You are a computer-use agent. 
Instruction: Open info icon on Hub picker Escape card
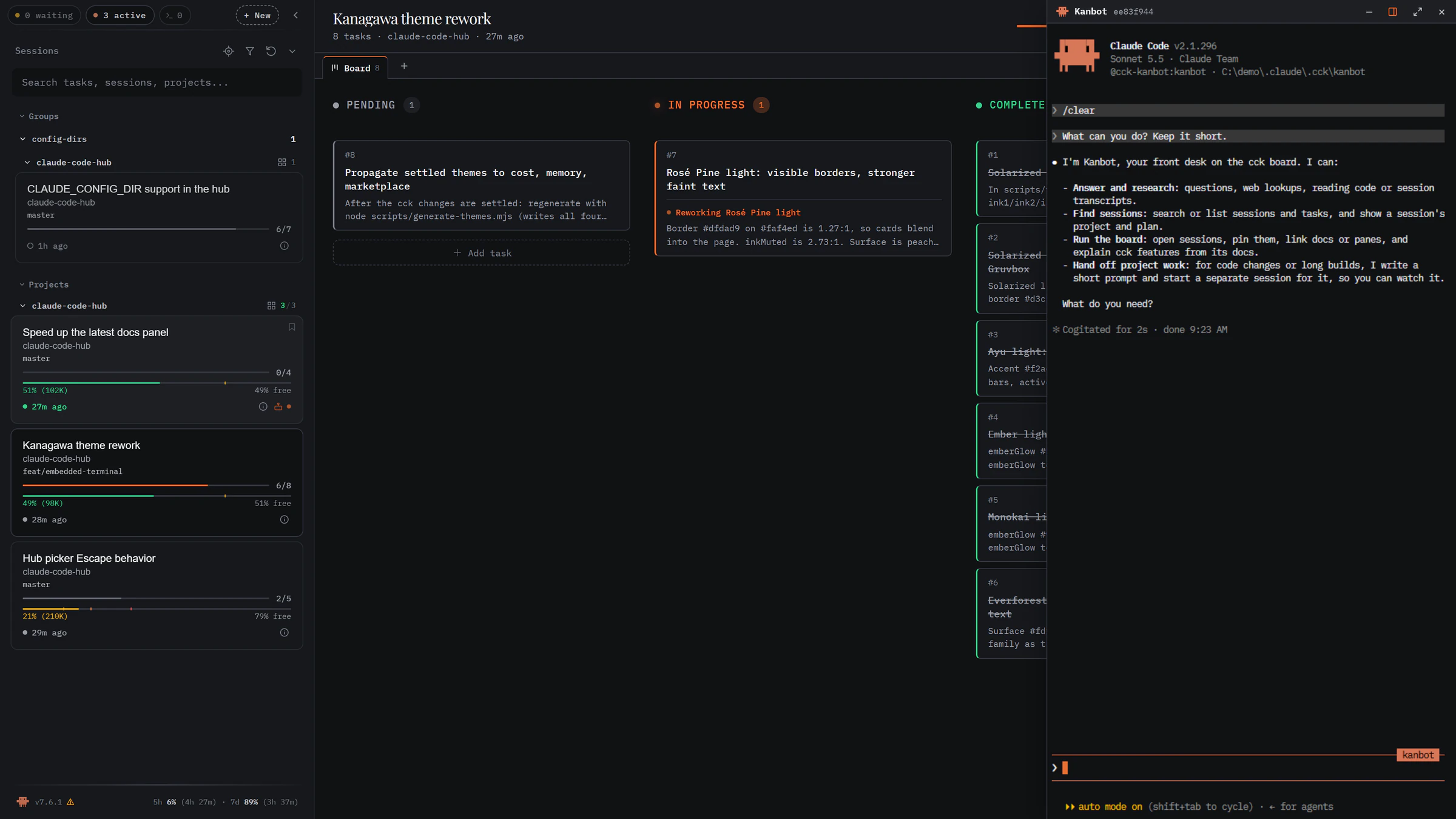(284, 632)
